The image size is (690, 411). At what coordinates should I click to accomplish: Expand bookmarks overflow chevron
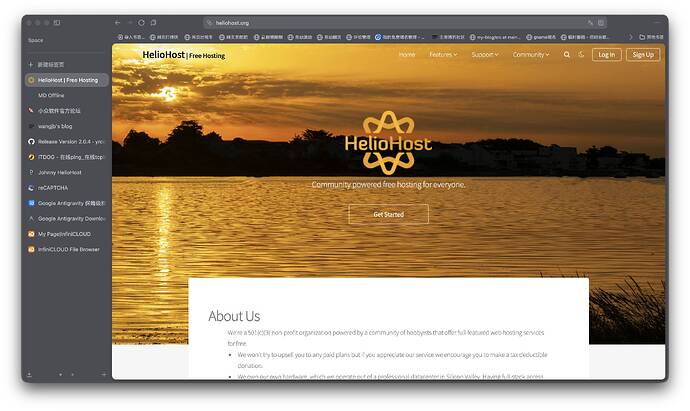[630, 37]
